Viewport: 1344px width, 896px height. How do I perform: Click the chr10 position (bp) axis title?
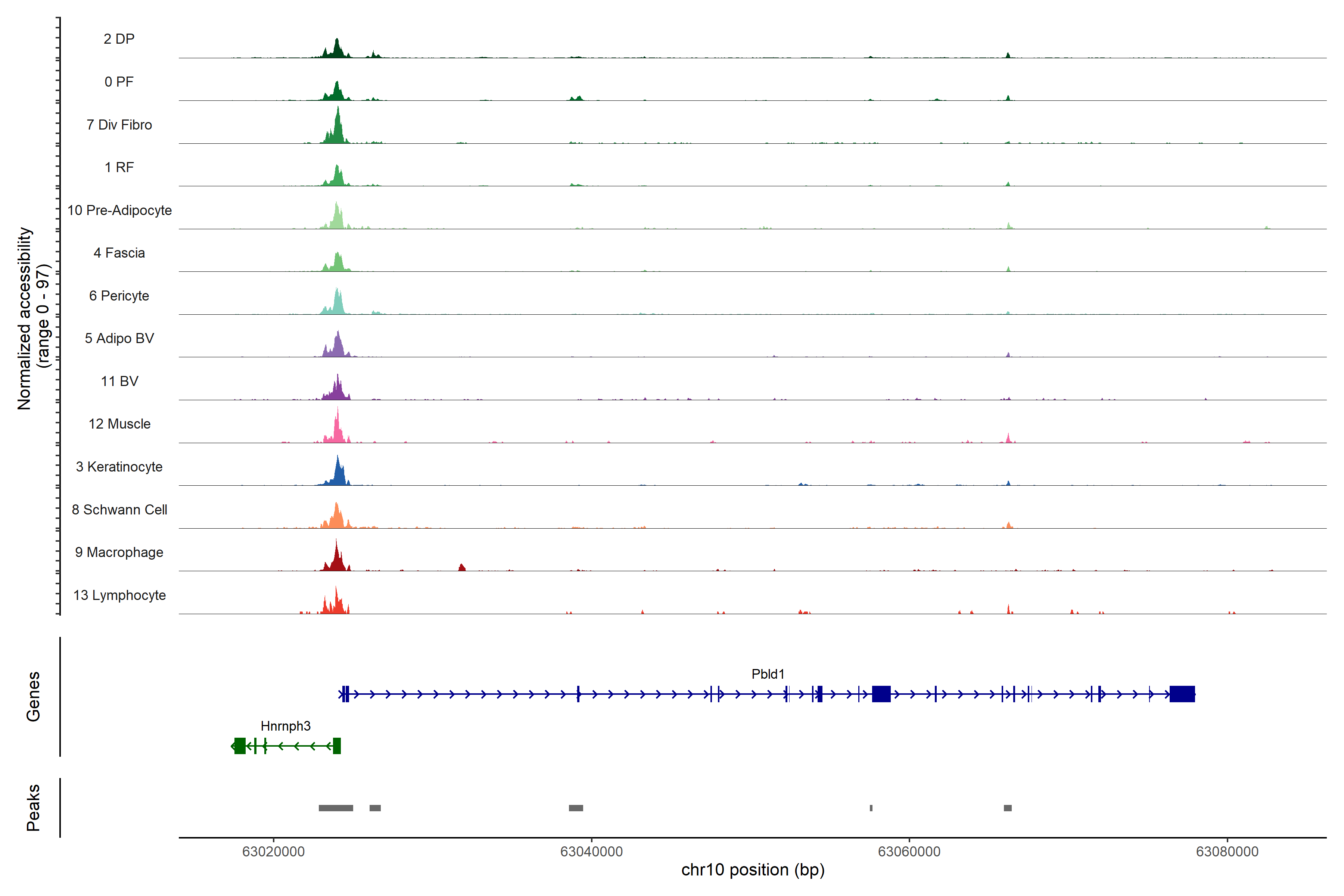click(x=753, y=870)
